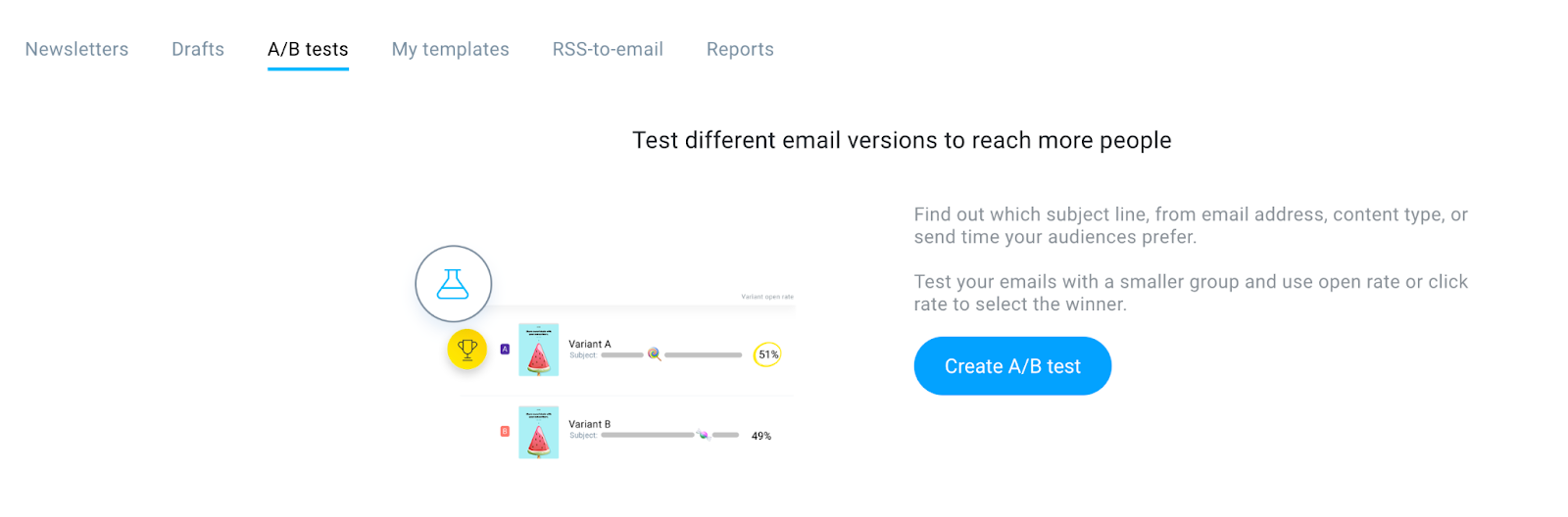Image resolution: width=1568 pixels, height=517 pixels.
Task: Click the 49% open rate value
Action: [x=761, y=436]
